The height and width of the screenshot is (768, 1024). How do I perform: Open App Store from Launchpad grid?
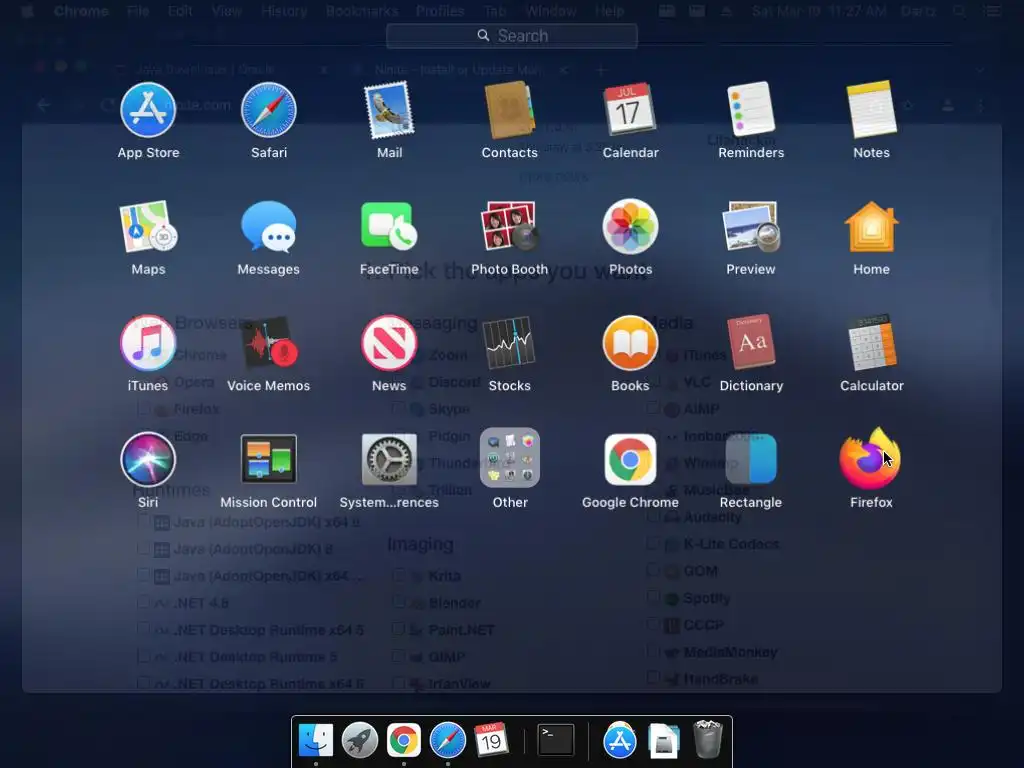[148, 110]
